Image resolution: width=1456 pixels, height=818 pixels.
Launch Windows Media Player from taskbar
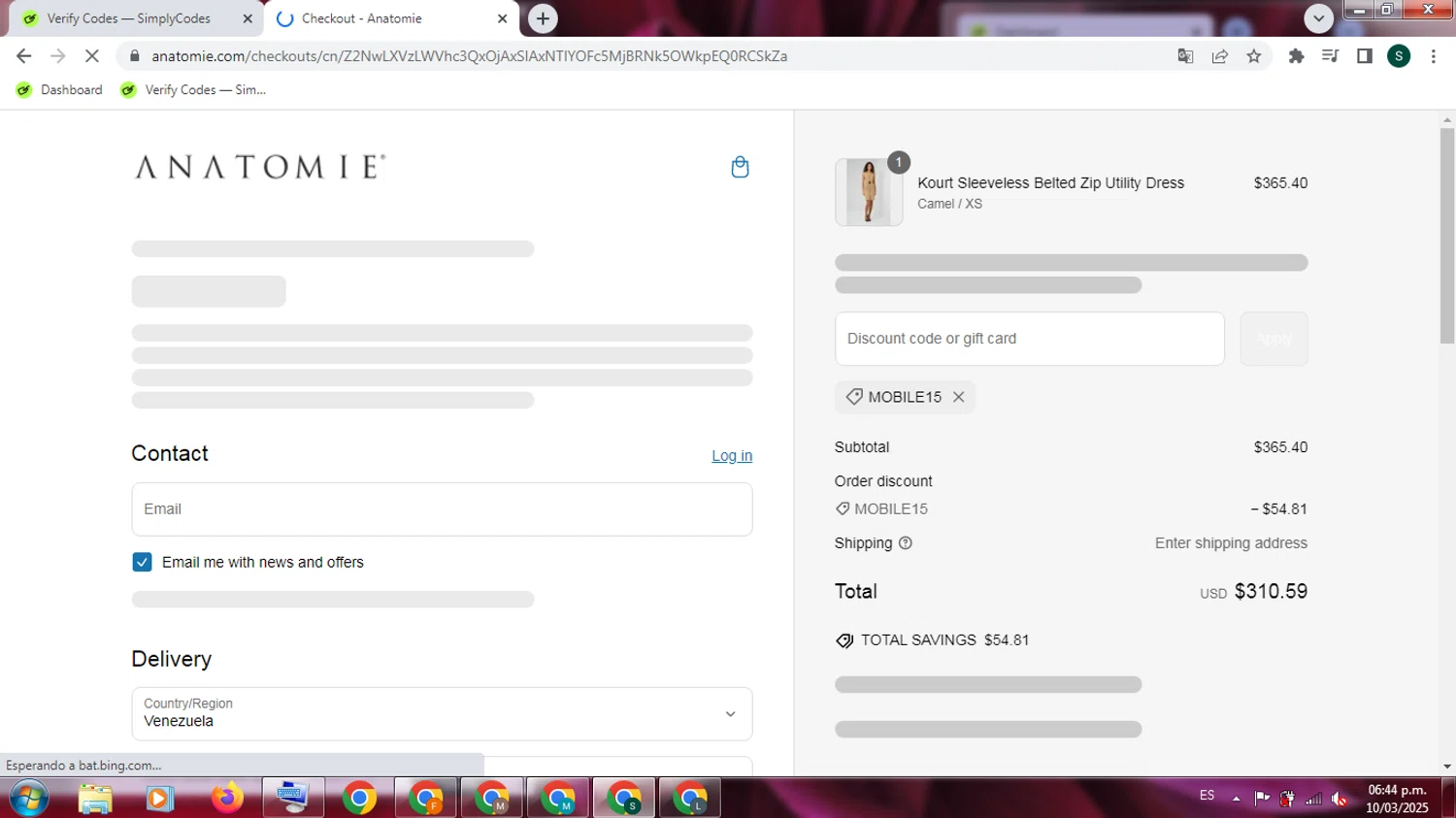(159, 798)
